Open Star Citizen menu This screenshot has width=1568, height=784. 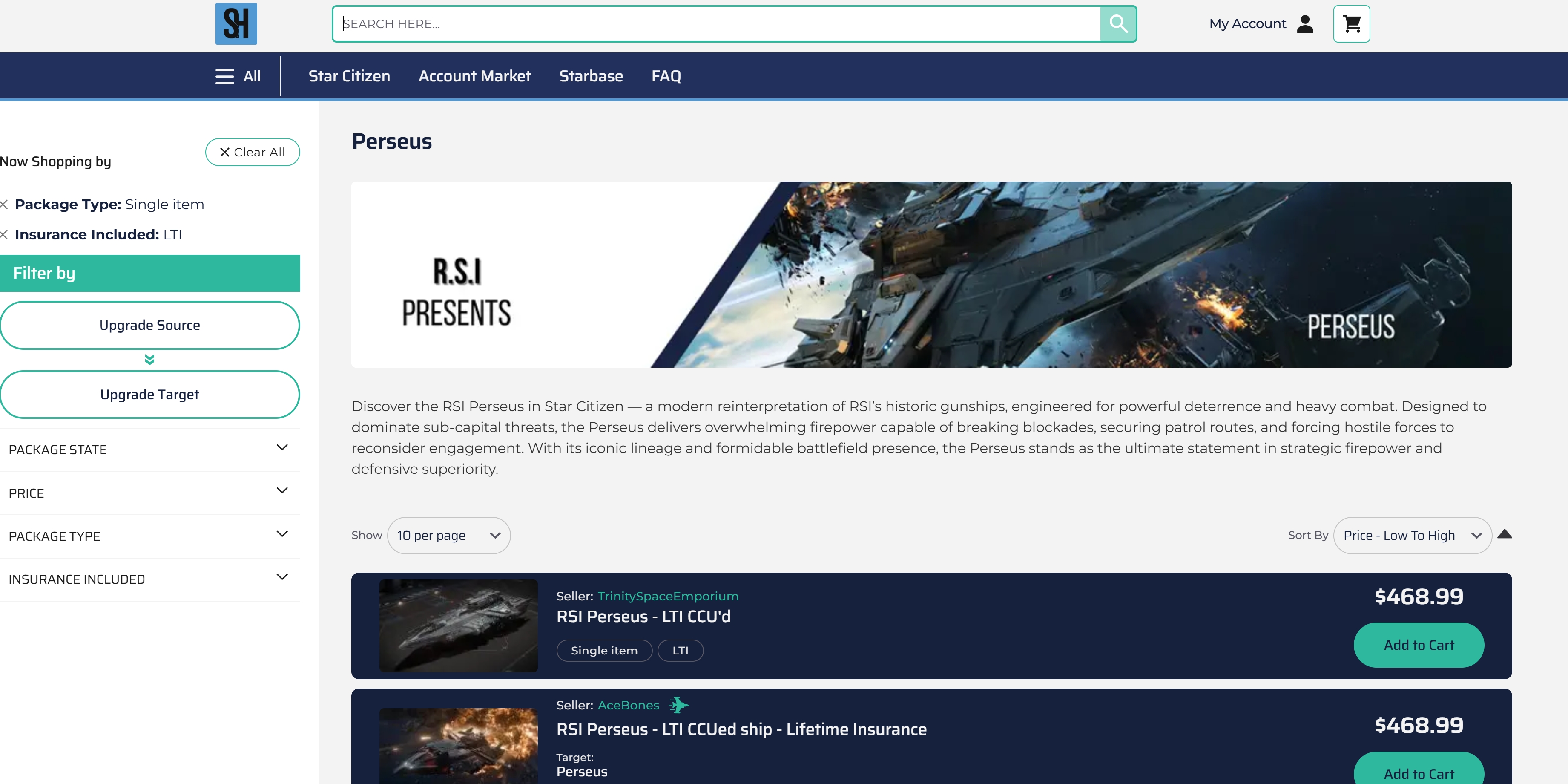[x=349, y=76]
